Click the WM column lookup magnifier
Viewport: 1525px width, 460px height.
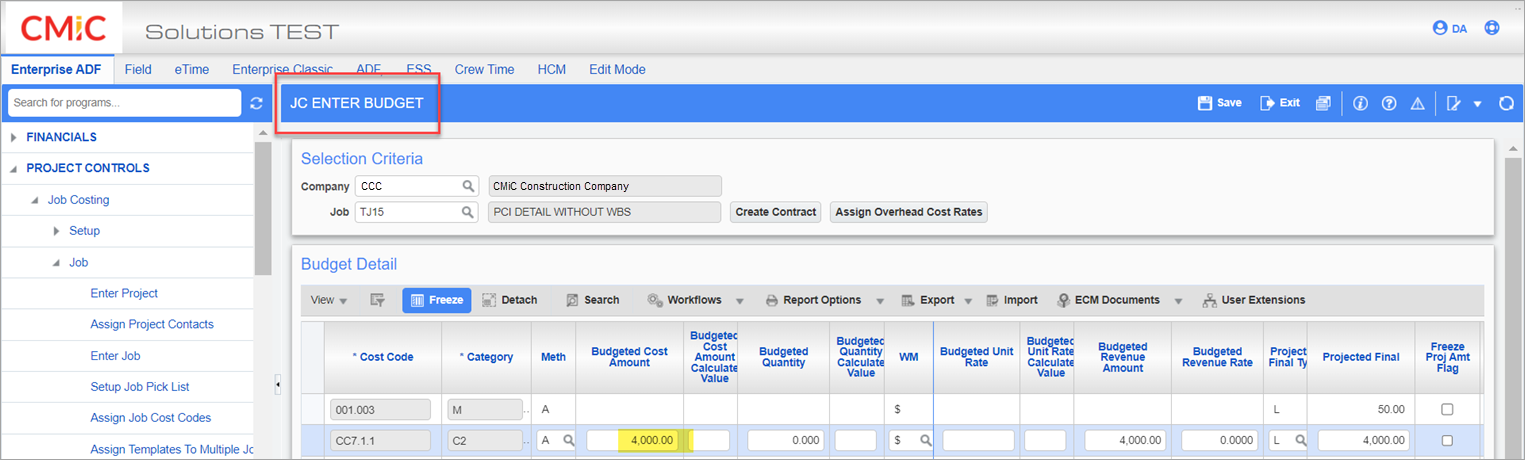[925, 440]
